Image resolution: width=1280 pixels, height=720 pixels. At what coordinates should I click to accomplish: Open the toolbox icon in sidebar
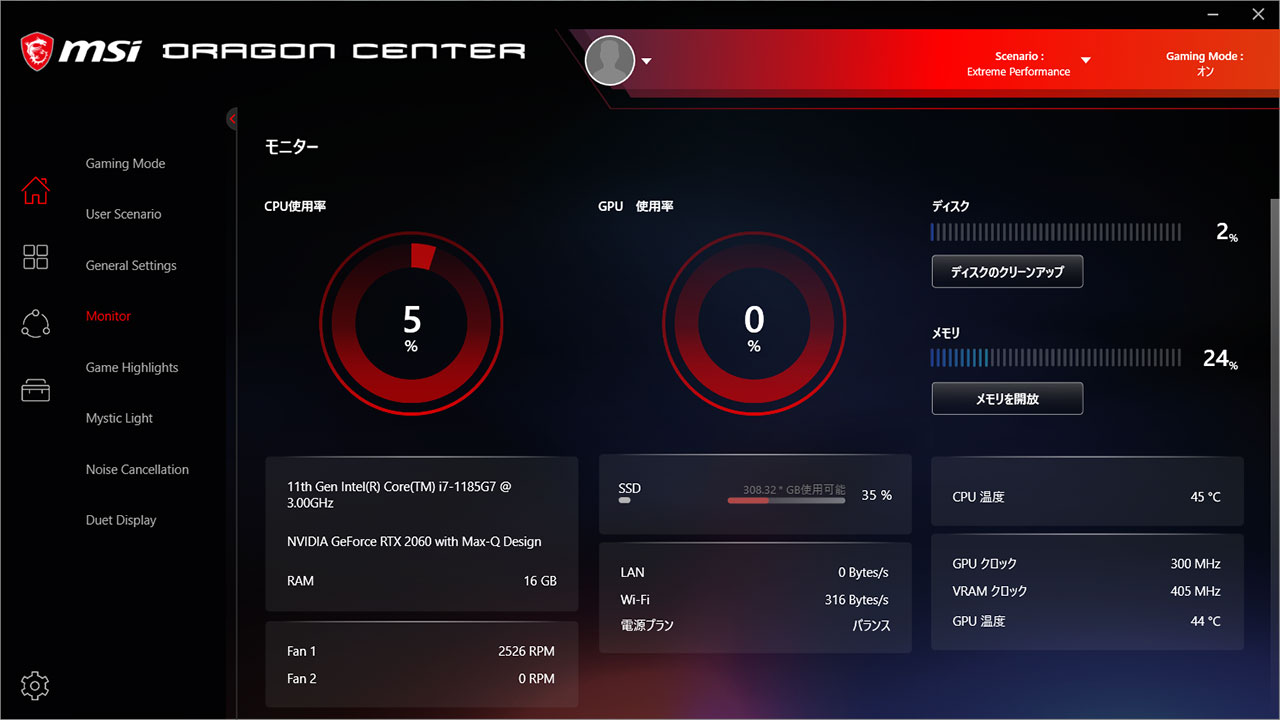(x=35, y=390)
